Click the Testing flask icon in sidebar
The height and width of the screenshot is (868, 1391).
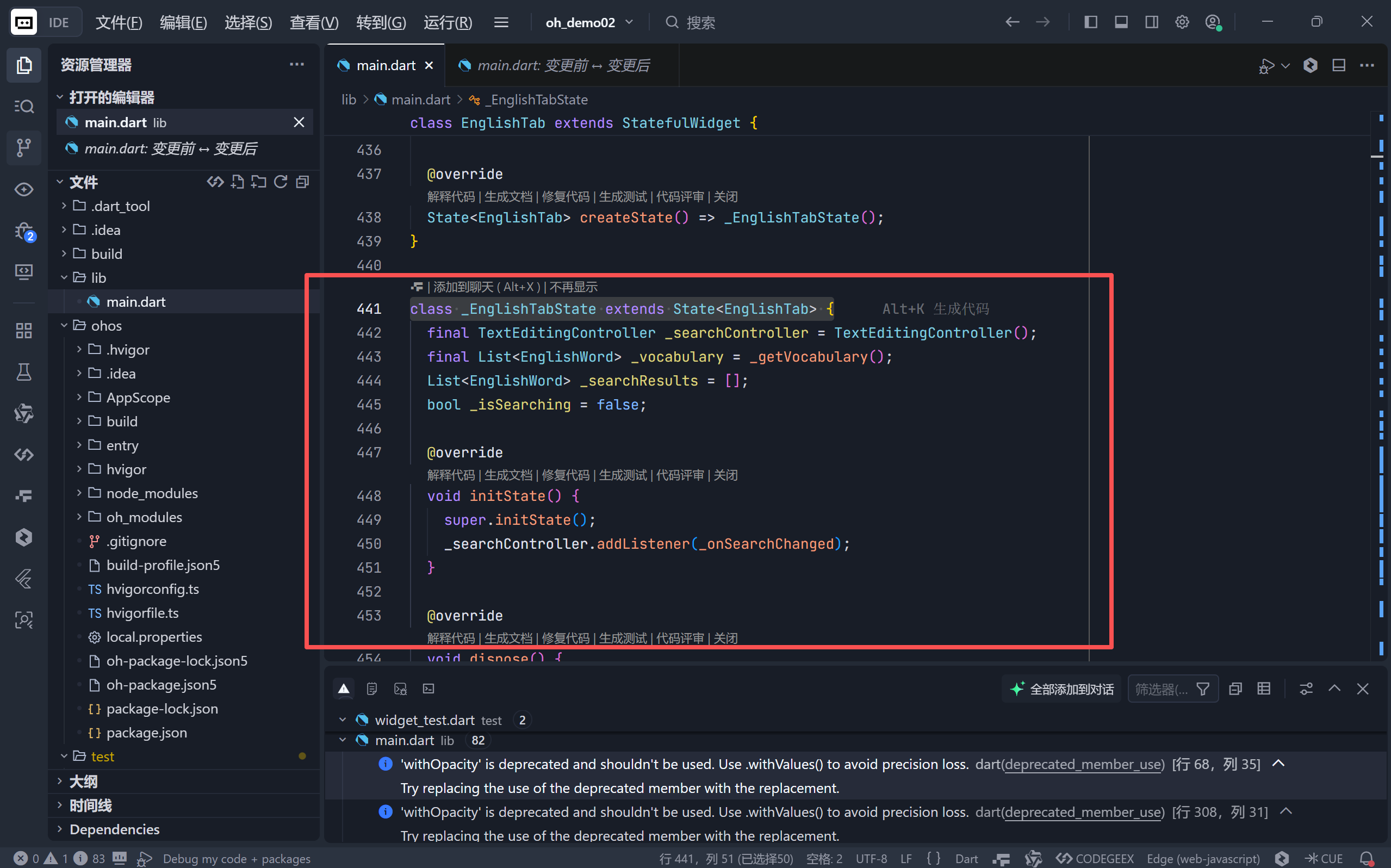click(x=23, y=372)
